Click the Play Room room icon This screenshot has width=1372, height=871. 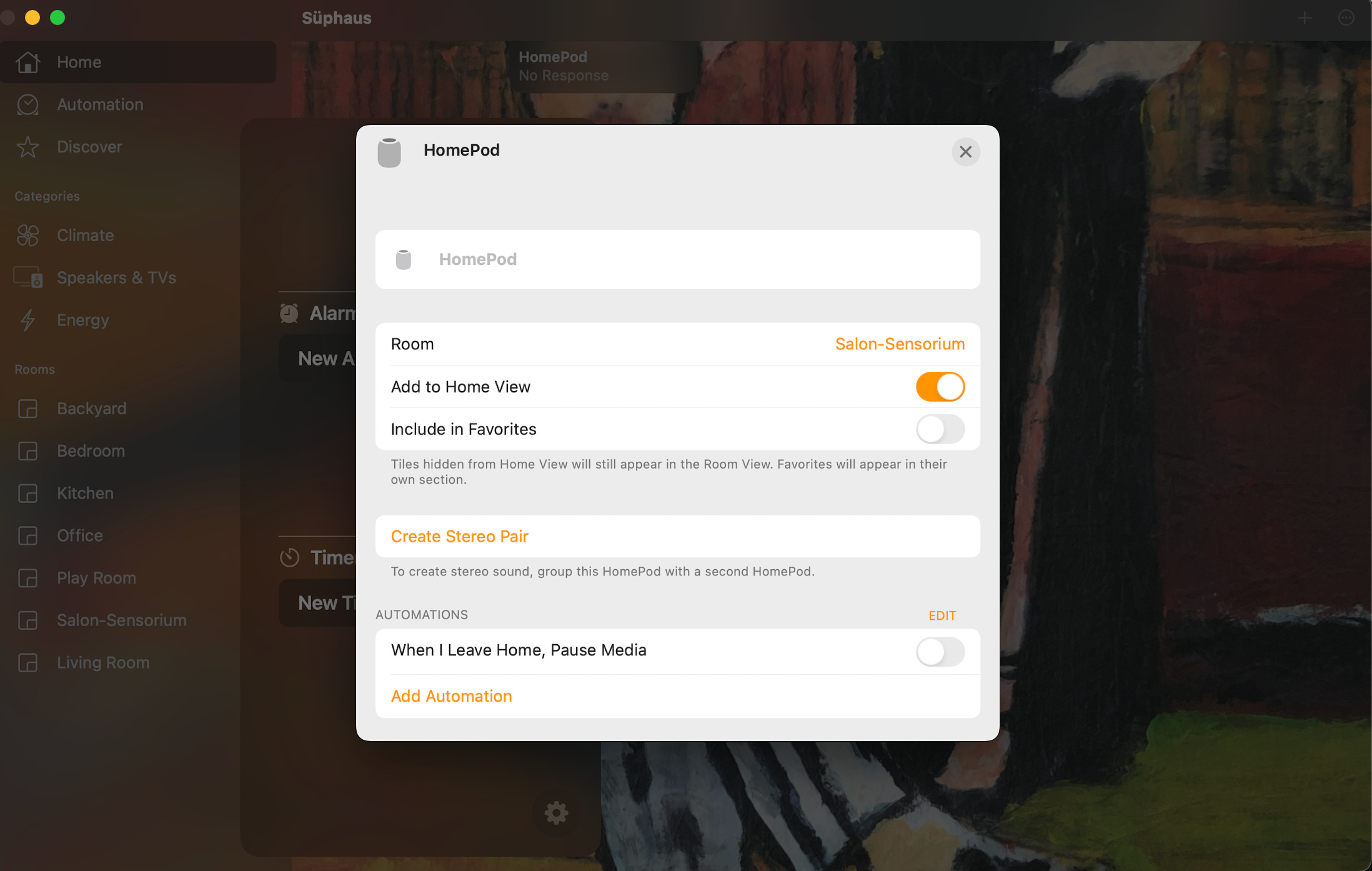coord(28,579)
